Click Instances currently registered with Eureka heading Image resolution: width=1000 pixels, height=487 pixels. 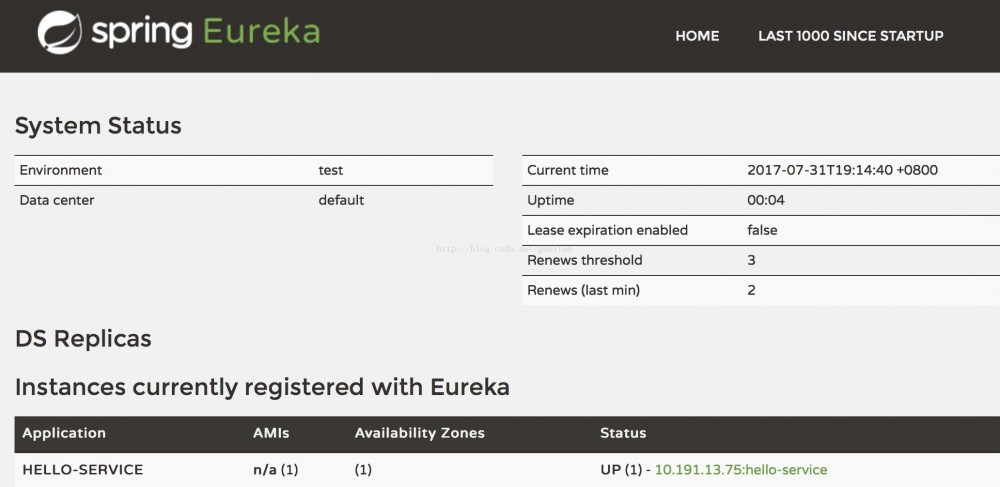coord(262,387)
